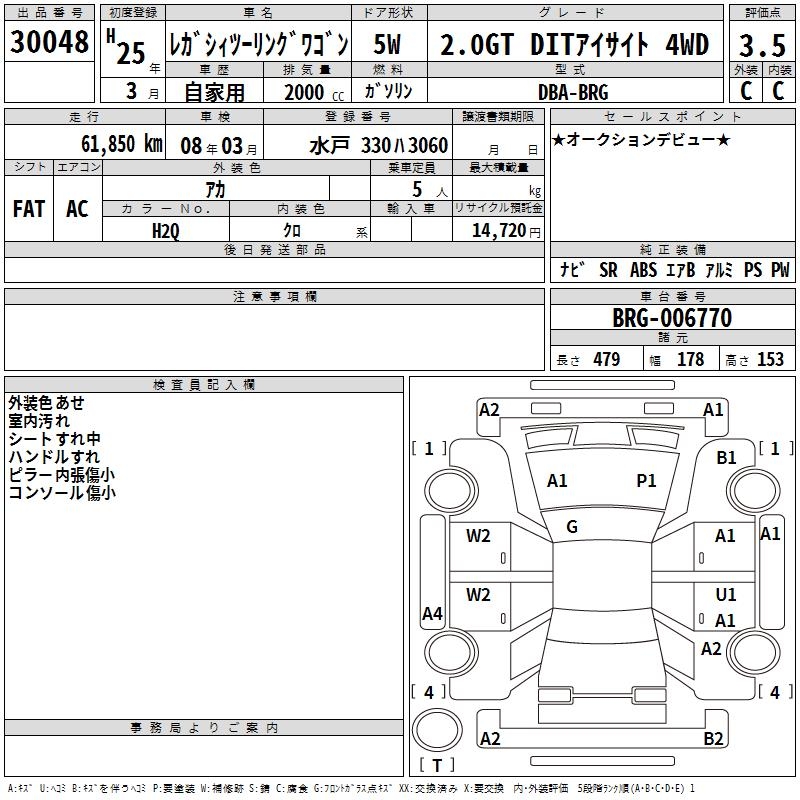Click the color number H2Q
Viewport: 800px width, 800px height.
pos(166,231)
